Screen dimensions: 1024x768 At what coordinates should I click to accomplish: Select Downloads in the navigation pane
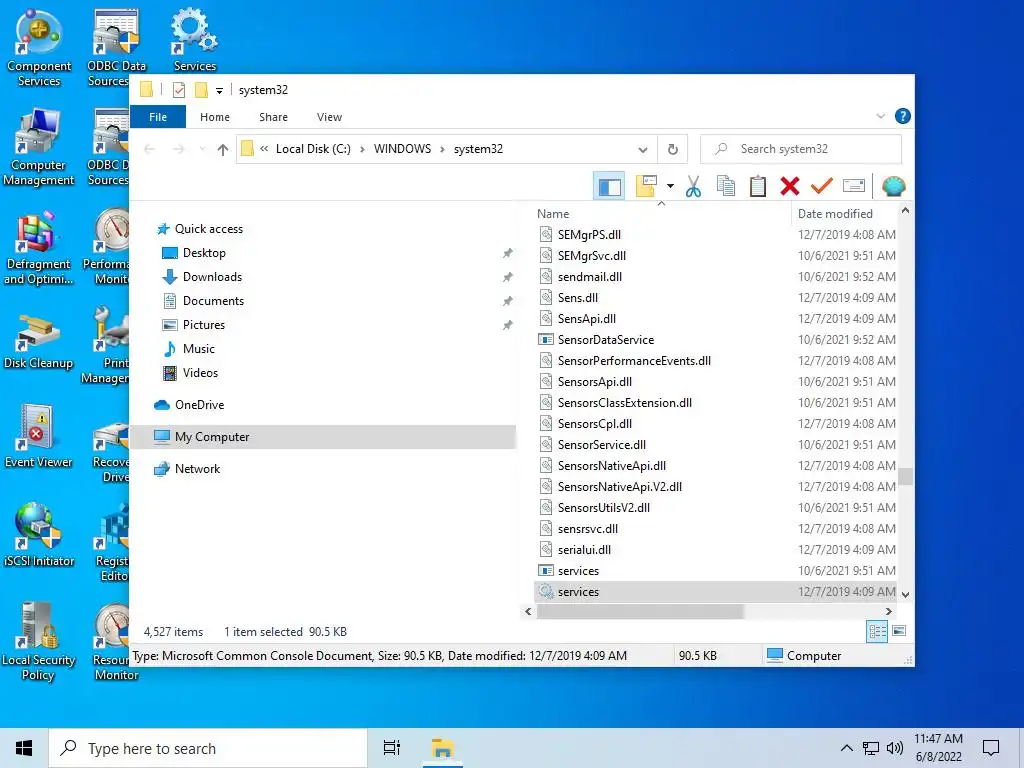click(x=212, y=277)
